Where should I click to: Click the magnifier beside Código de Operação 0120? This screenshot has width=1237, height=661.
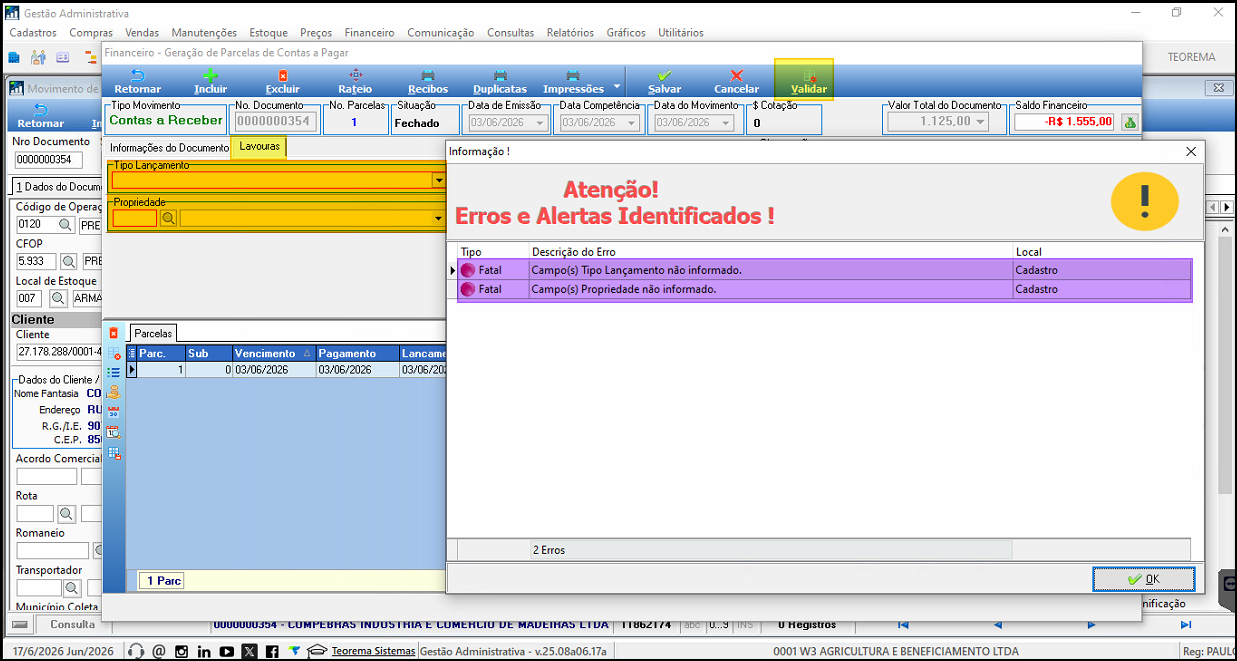pyautogui.click(x=65, y=225)
